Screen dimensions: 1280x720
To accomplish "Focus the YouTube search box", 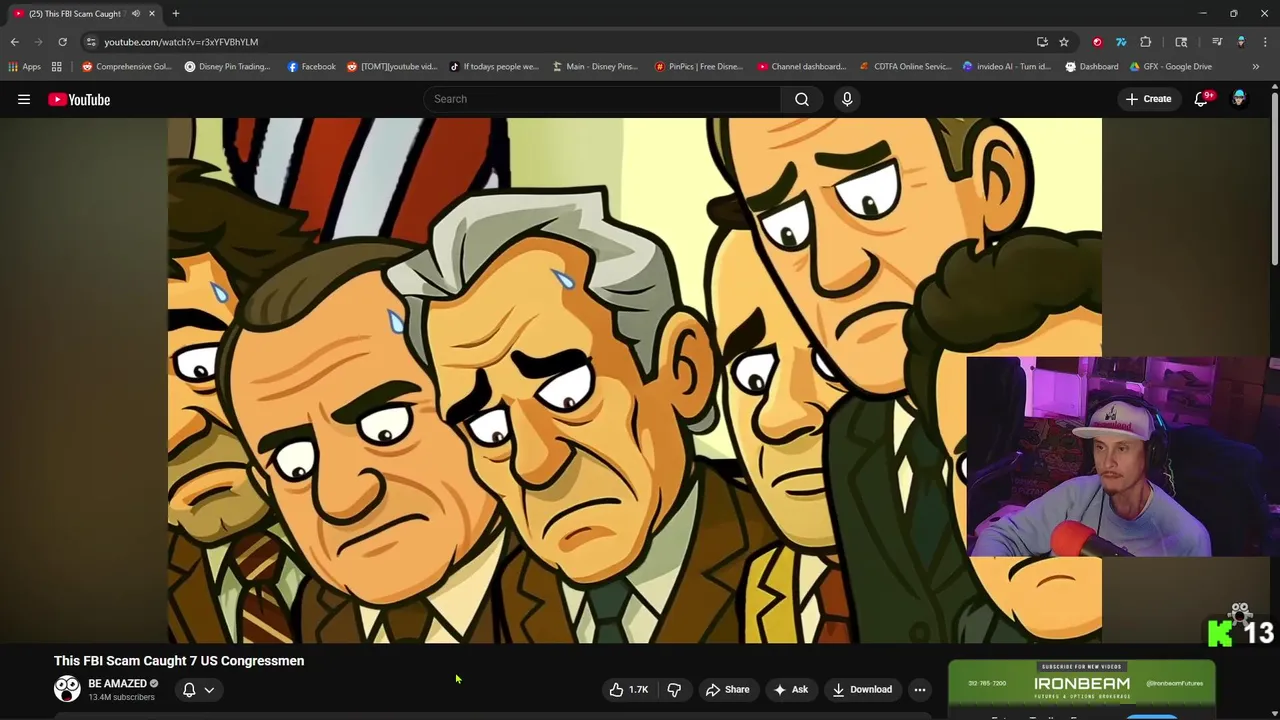I will (x=602, y=99).
